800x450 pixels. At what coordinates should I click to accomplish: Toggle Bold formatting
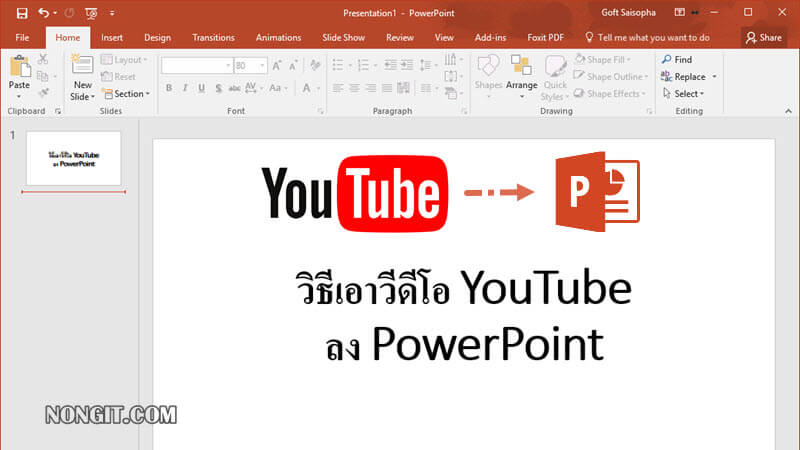tap(169, 88)
